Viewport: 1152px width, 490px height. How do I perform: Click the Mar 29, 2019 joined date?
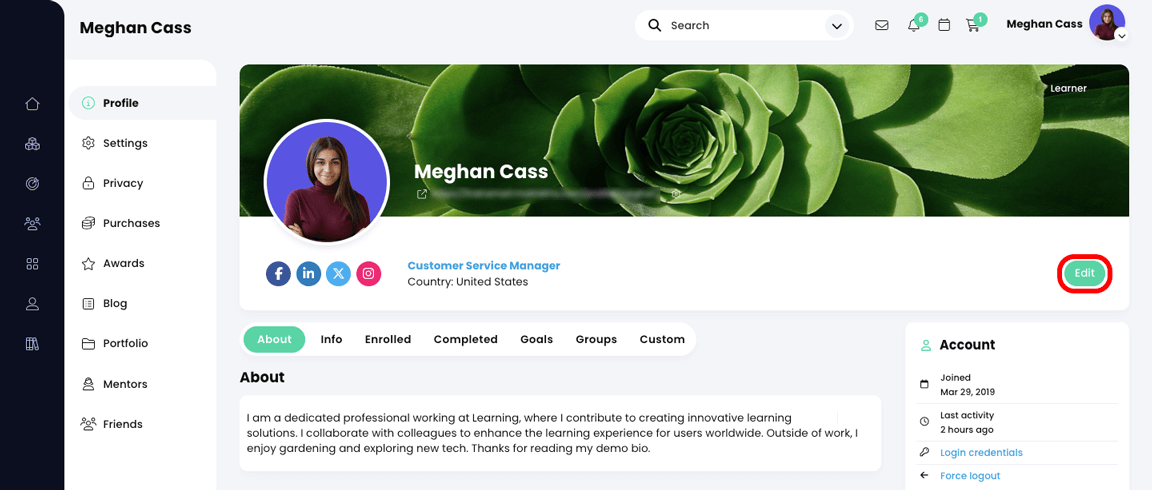[968, 392]
